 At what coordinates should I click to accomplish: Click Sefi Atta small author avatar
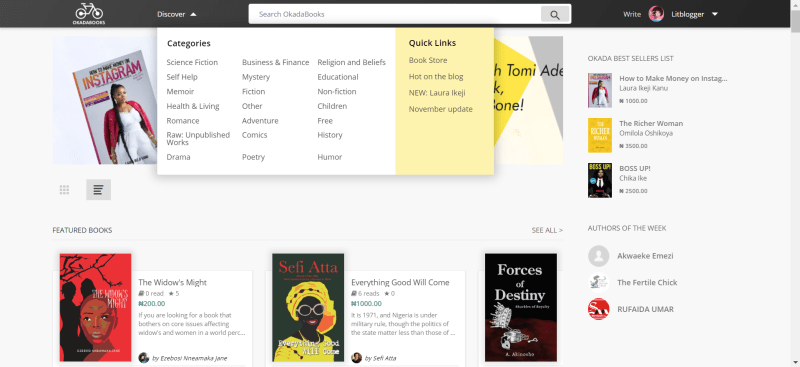(357, 358)
